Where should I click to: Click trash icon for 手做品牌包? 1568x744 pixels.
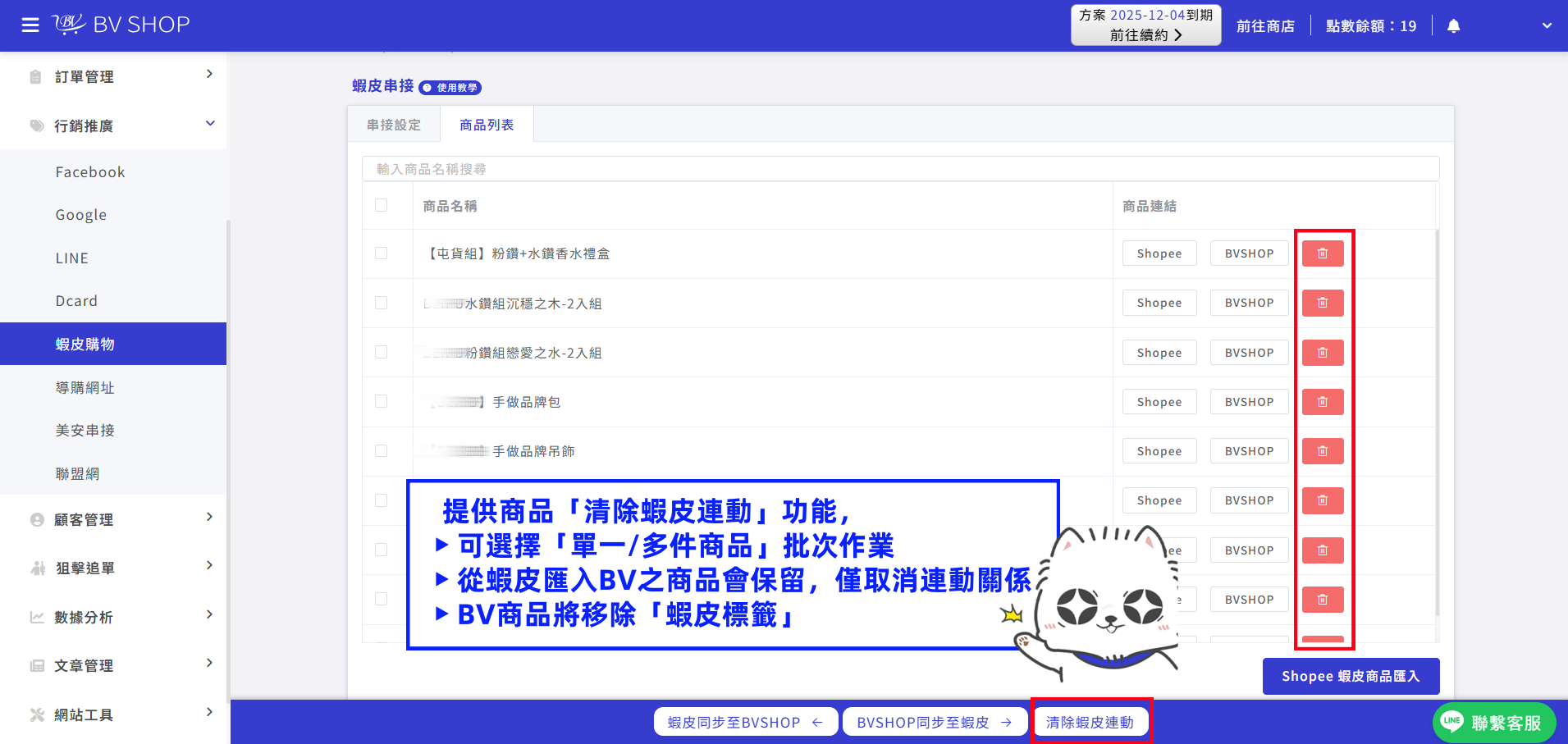pyautogui.click(x=1323, y=402)
